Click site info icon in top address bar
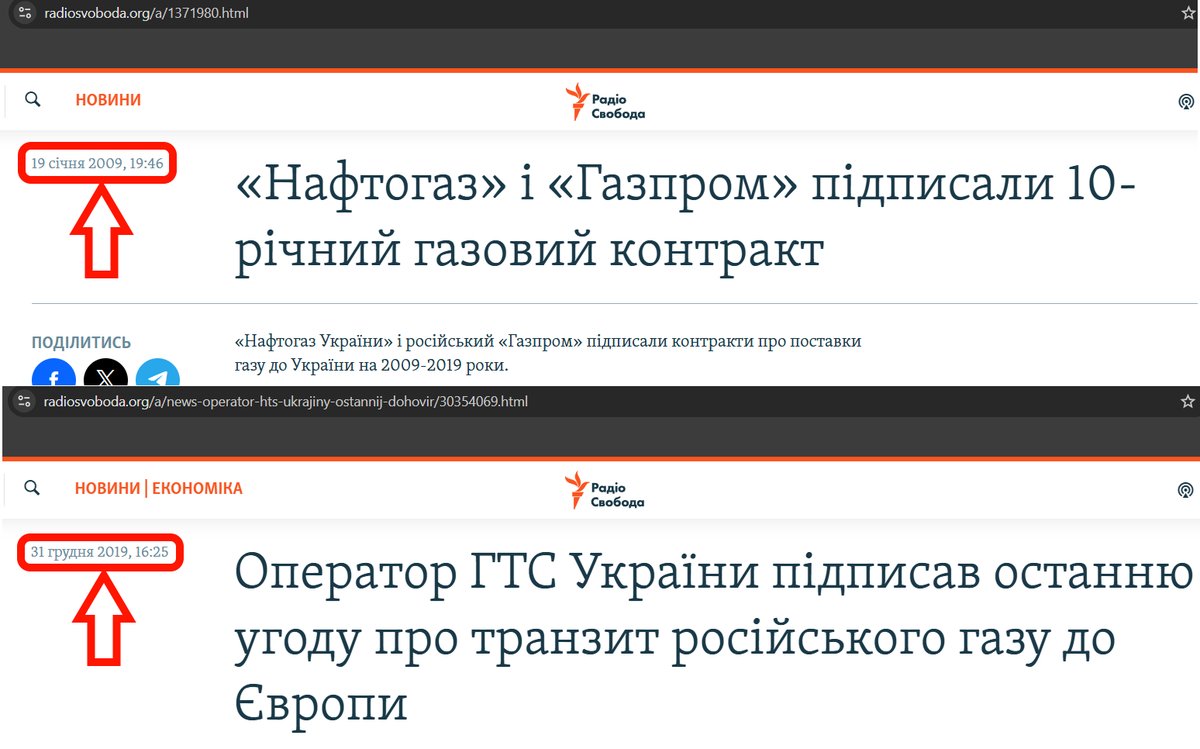 [x=24, y=13]
